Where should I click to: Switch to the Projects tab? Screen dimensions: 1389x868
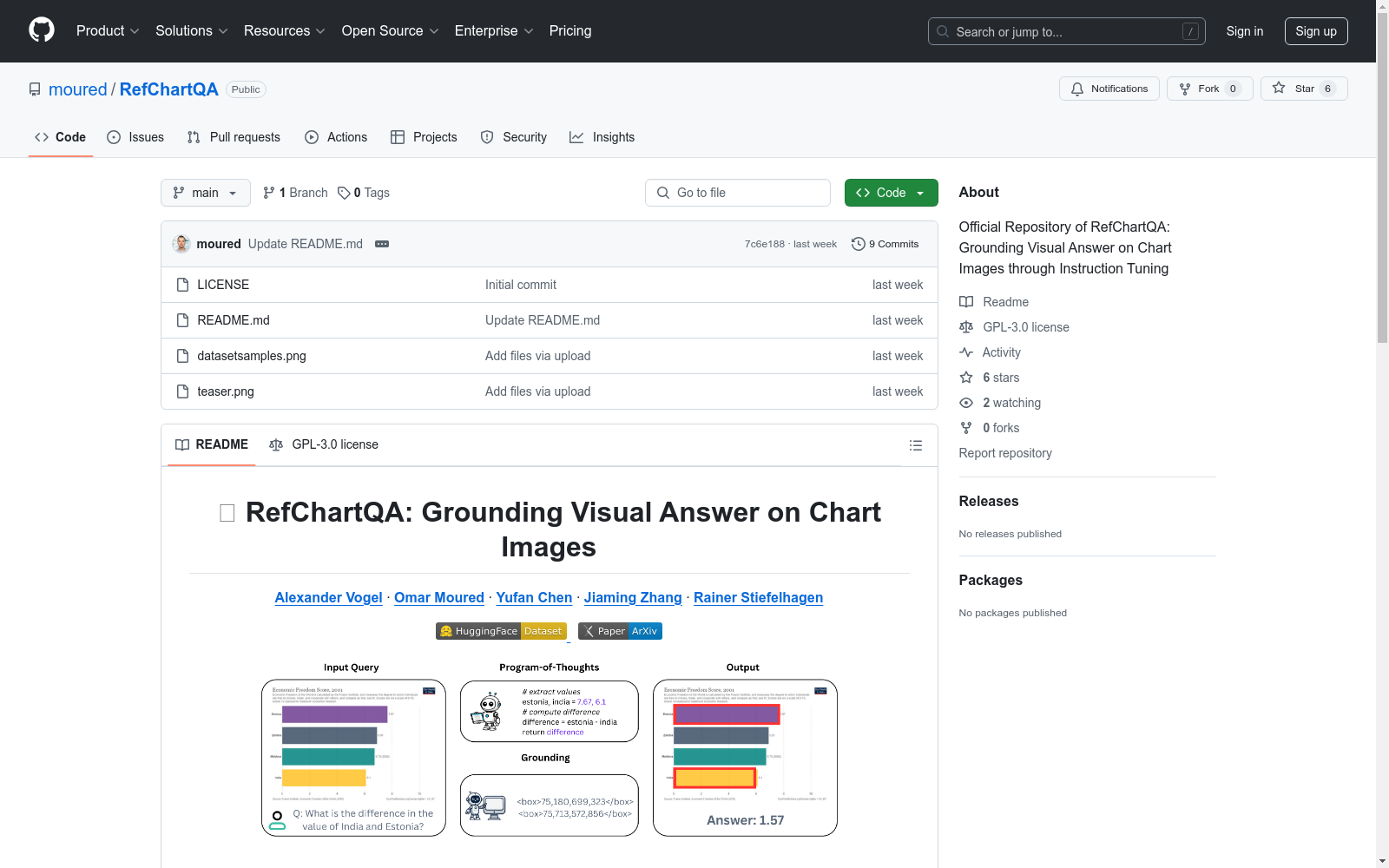tap(424, 137)
